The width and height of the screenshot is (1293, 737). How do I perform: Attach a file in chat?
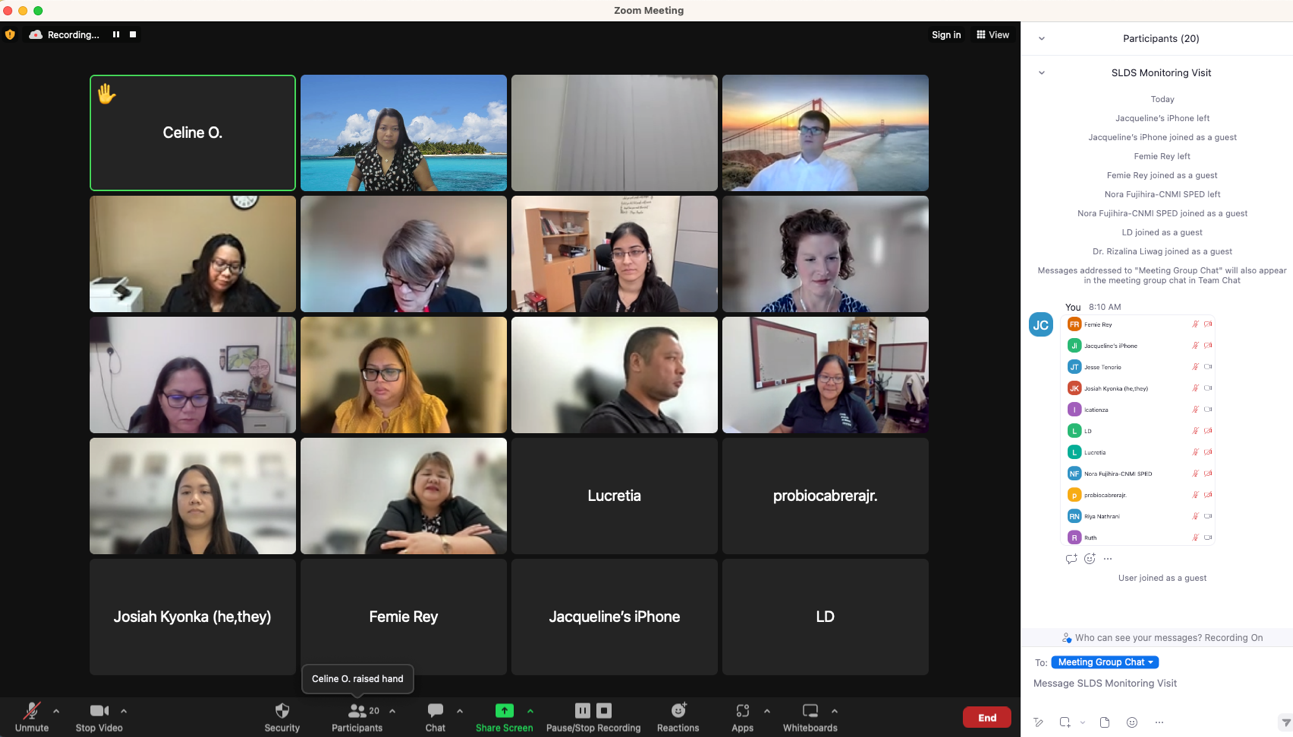pos(1104,722)
